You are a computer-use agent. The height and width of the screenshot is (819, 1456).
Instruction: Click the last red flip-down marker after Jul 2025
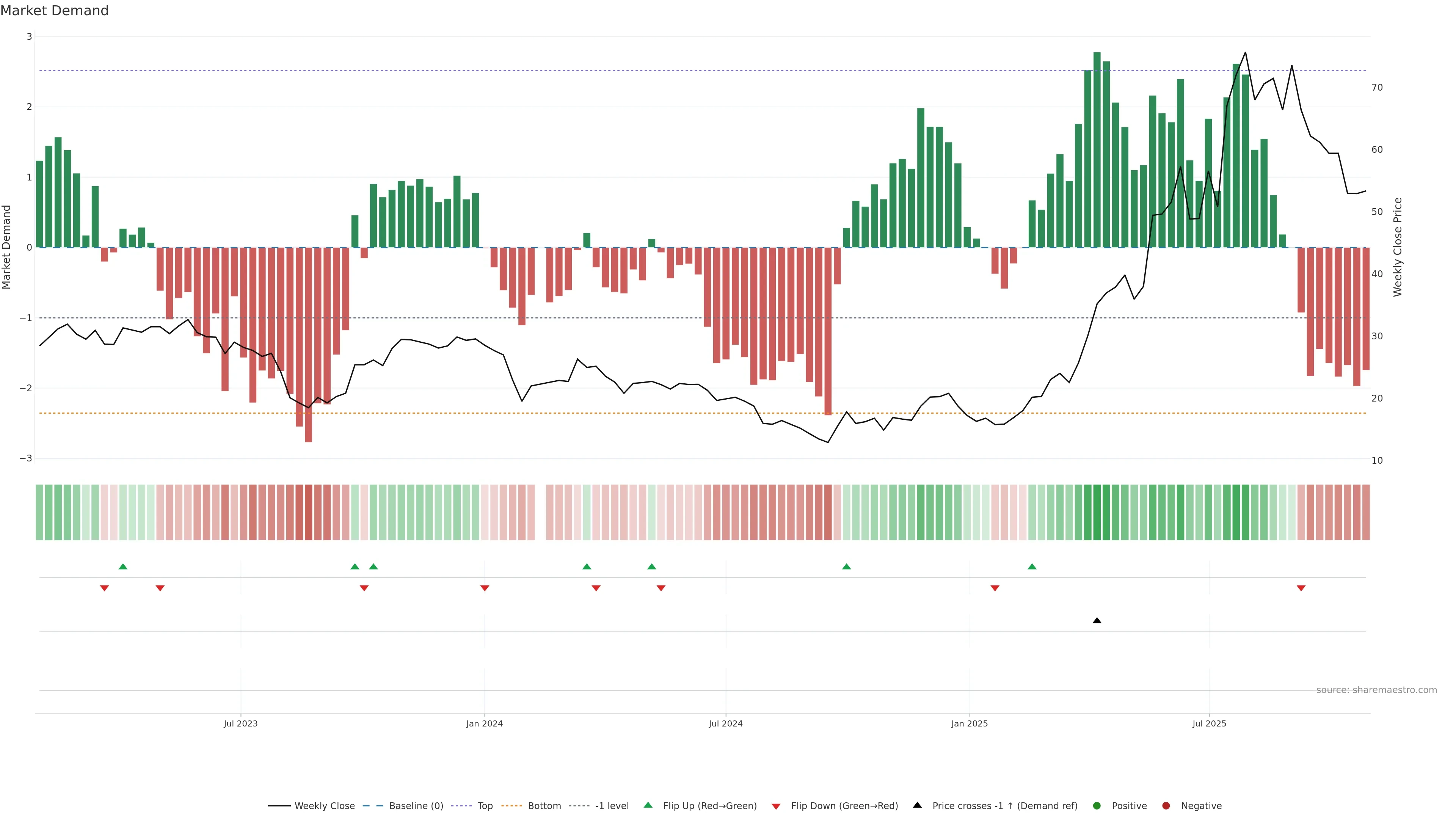1301,588
